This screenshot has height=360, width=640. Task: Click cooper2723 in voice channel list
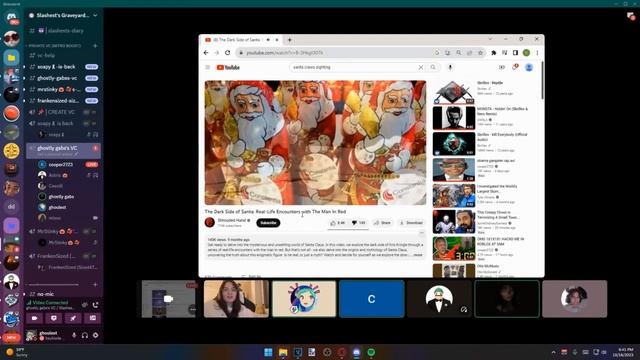point(61,164)
